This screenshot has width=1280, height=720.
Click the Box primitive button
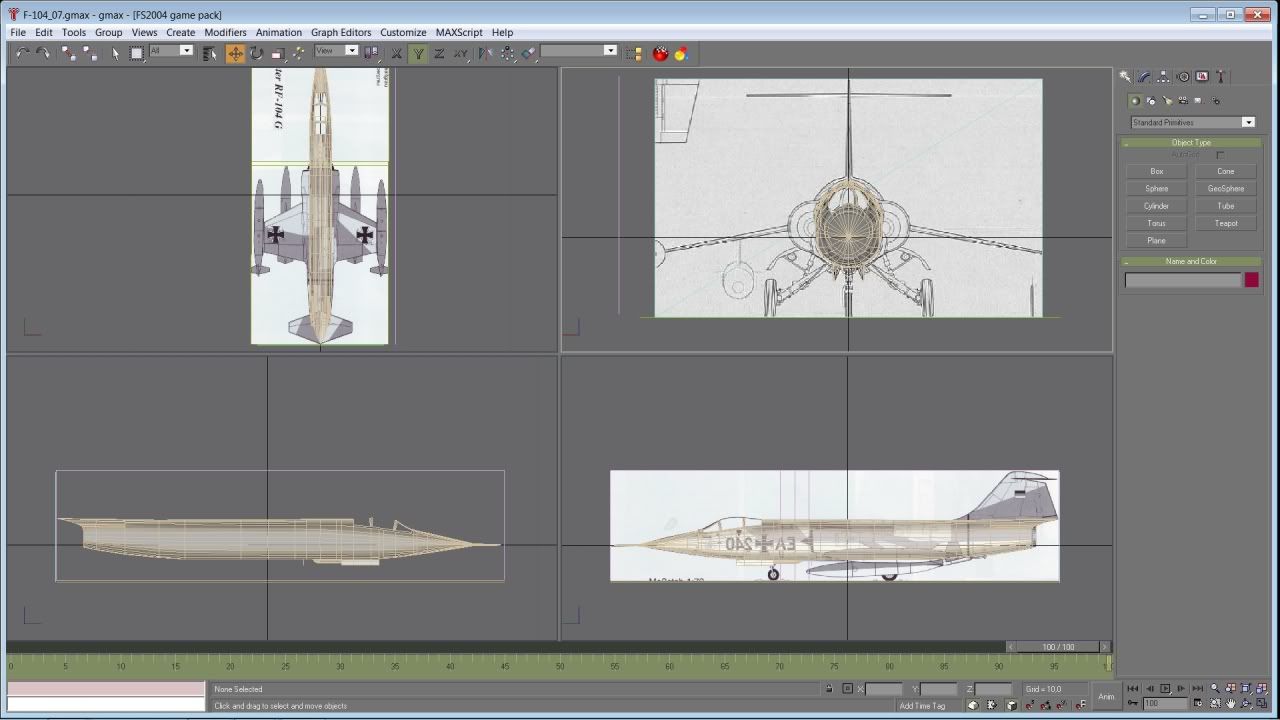tap(1157, 171)
